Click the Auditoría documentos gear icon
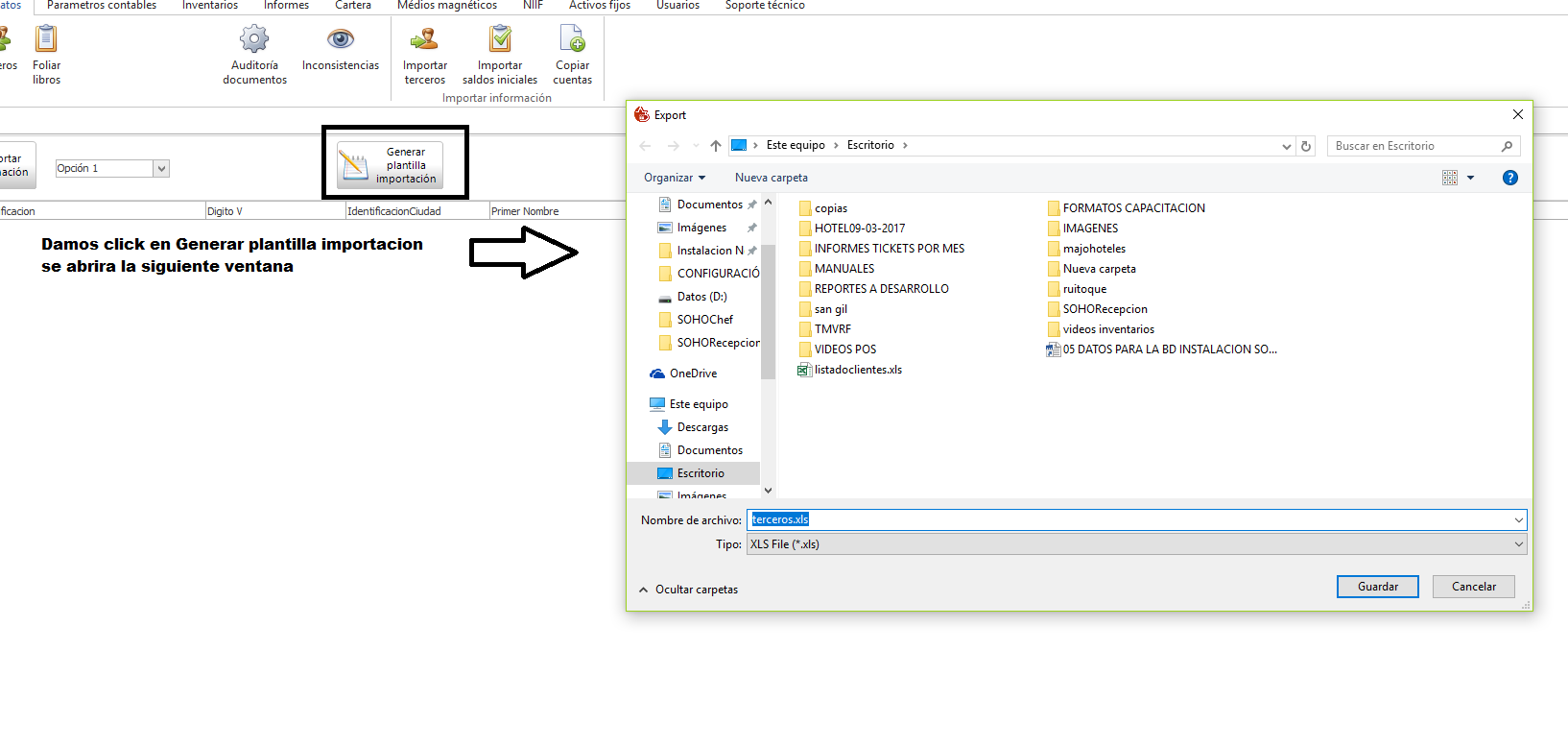 254,39
